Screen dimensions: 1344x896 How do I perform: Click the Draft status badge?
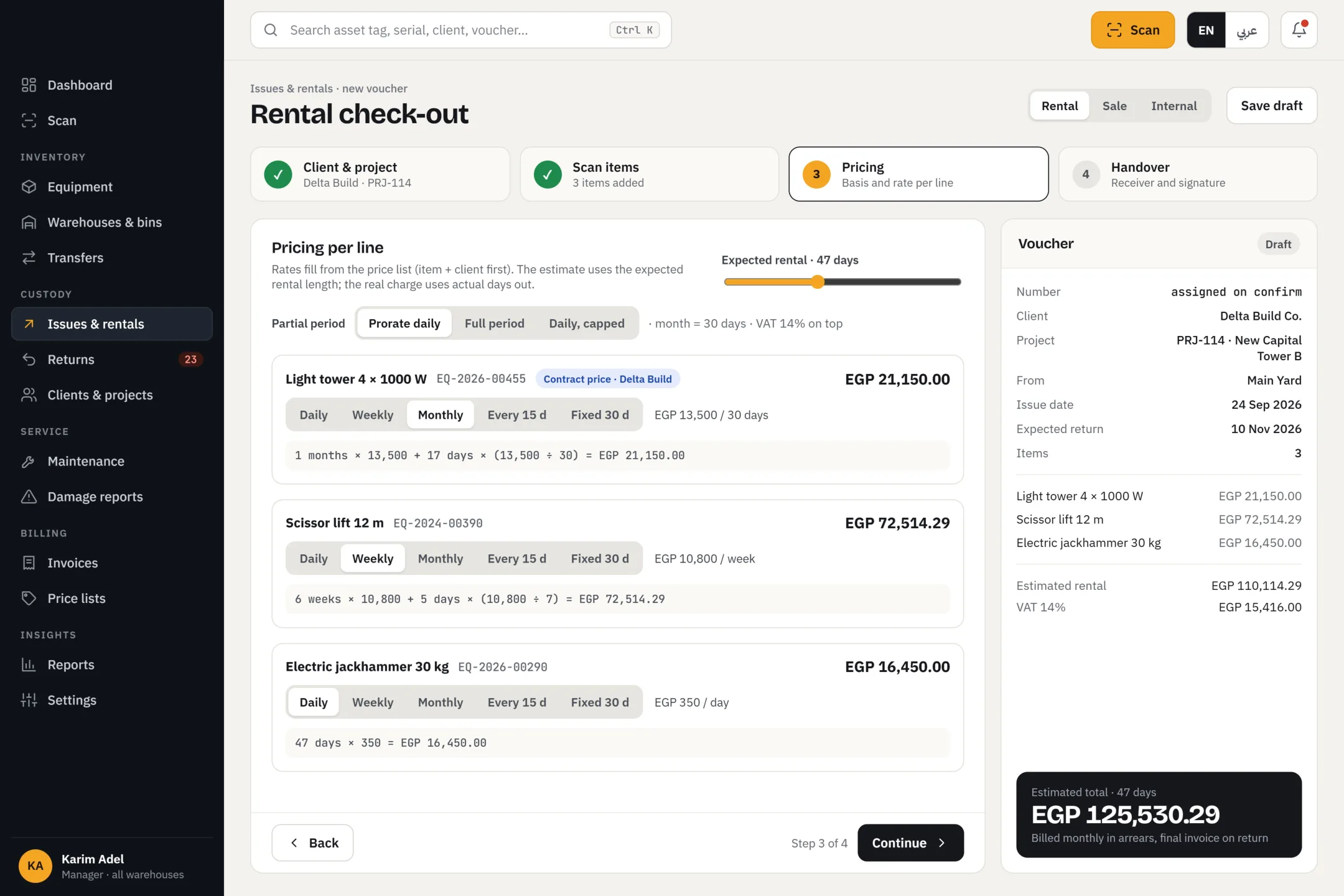point(1278,244)
